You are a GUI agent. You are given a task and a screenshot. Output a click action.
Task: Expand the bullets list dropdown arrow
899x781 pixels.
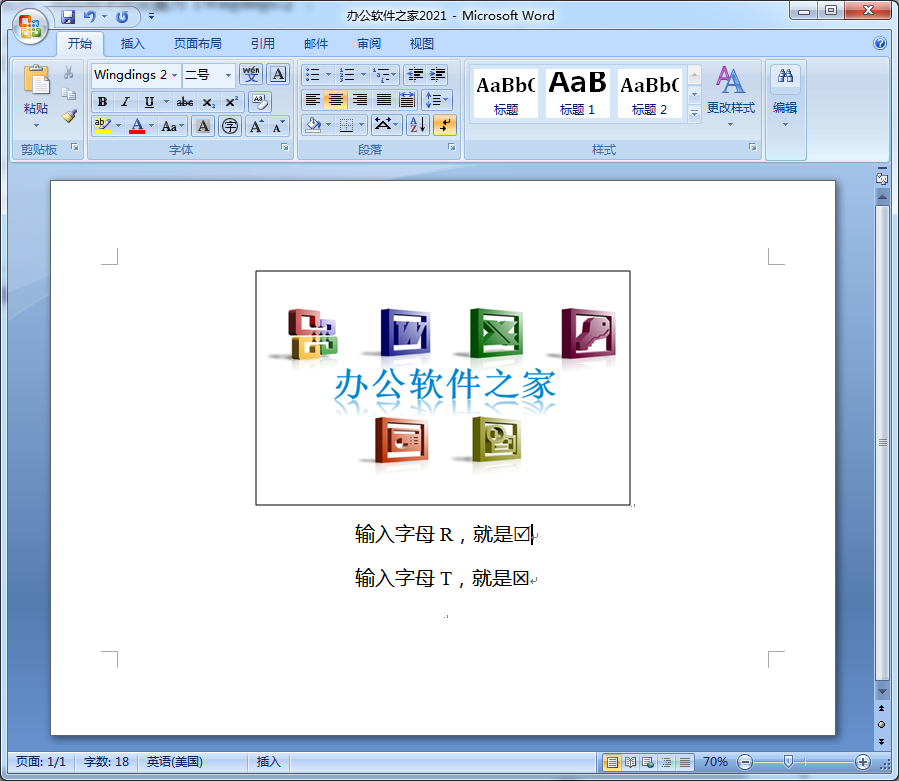tap(329, 75)
